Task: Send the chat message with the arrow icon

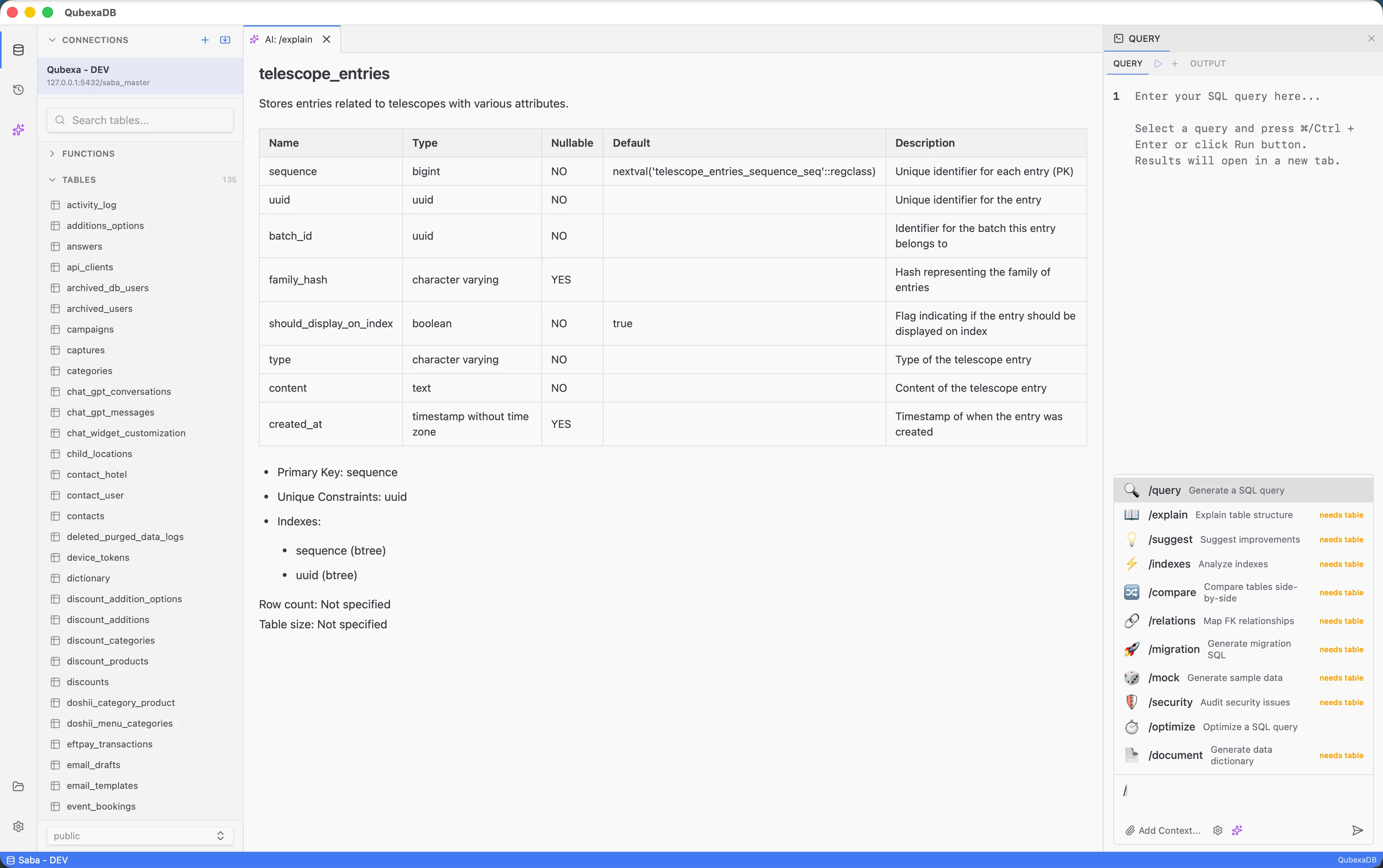Action: (1356, 830)
